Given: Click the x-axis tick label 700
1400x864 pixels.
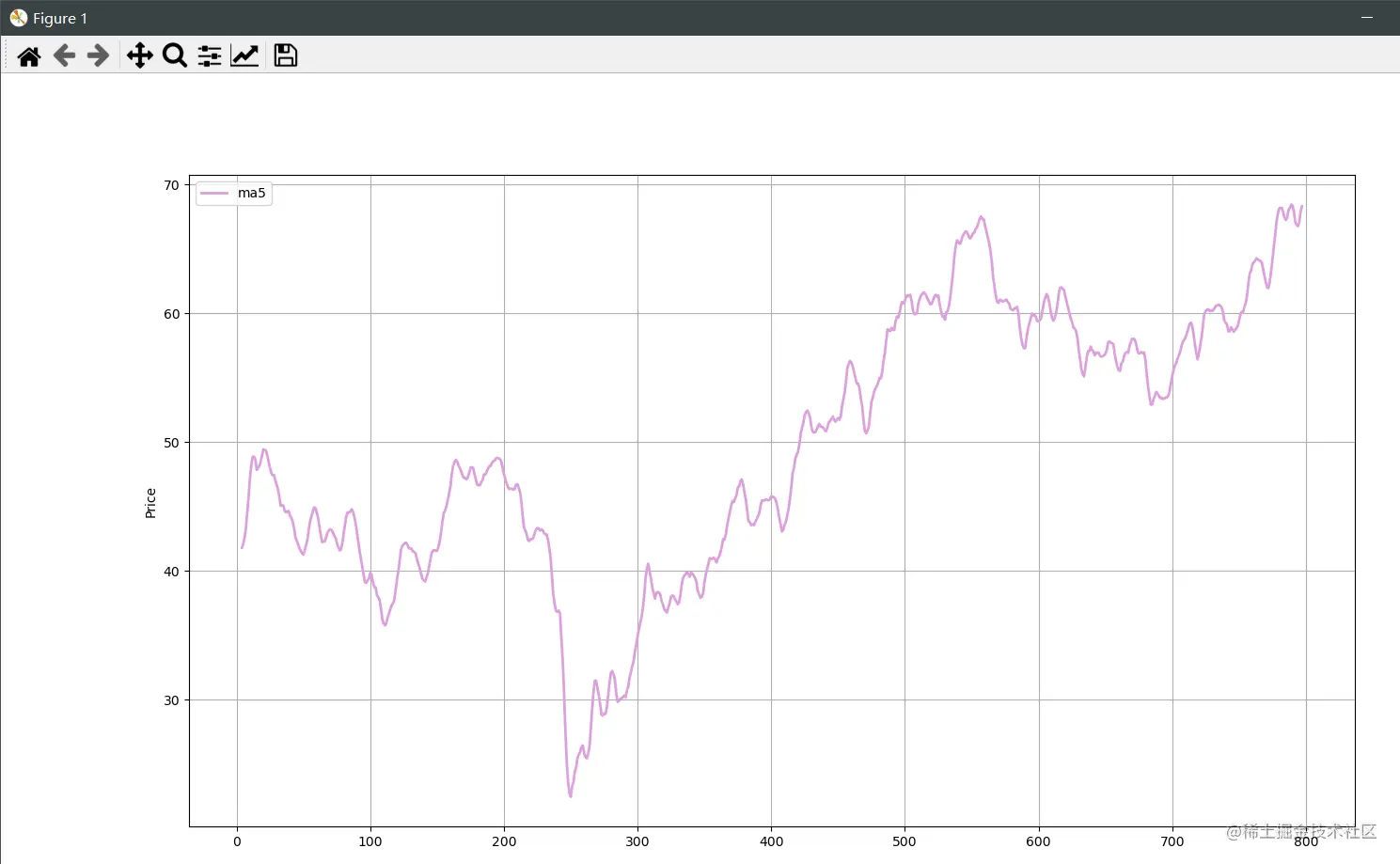Looking at the screenshot, I should [x=1172, y=841].
